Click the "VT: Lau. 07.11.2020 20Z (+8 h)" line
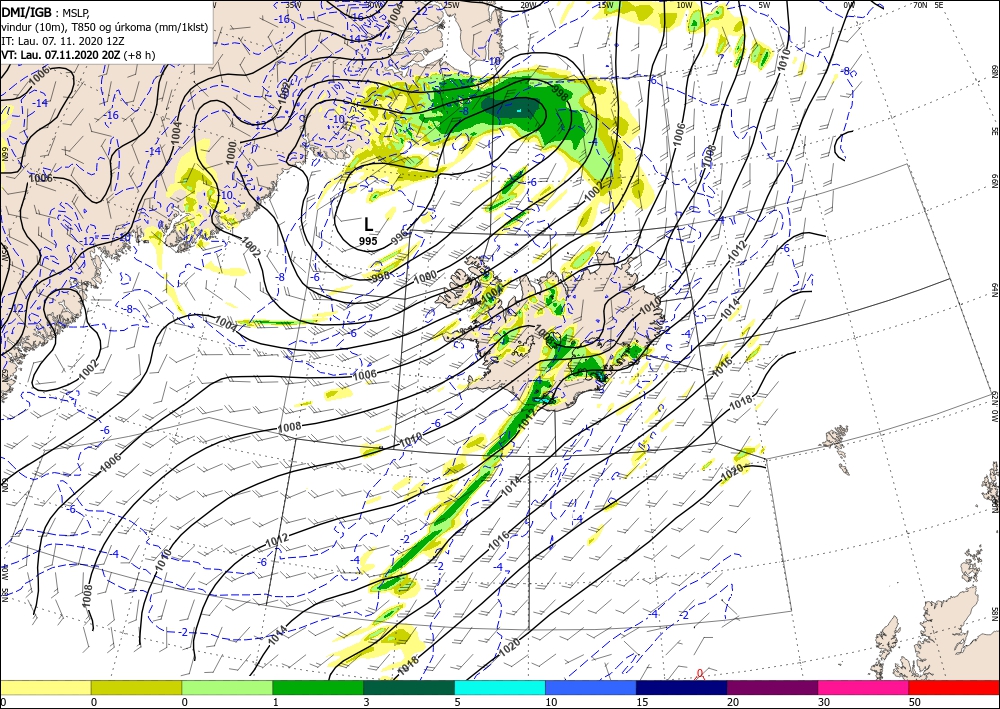 coord(78,55)
